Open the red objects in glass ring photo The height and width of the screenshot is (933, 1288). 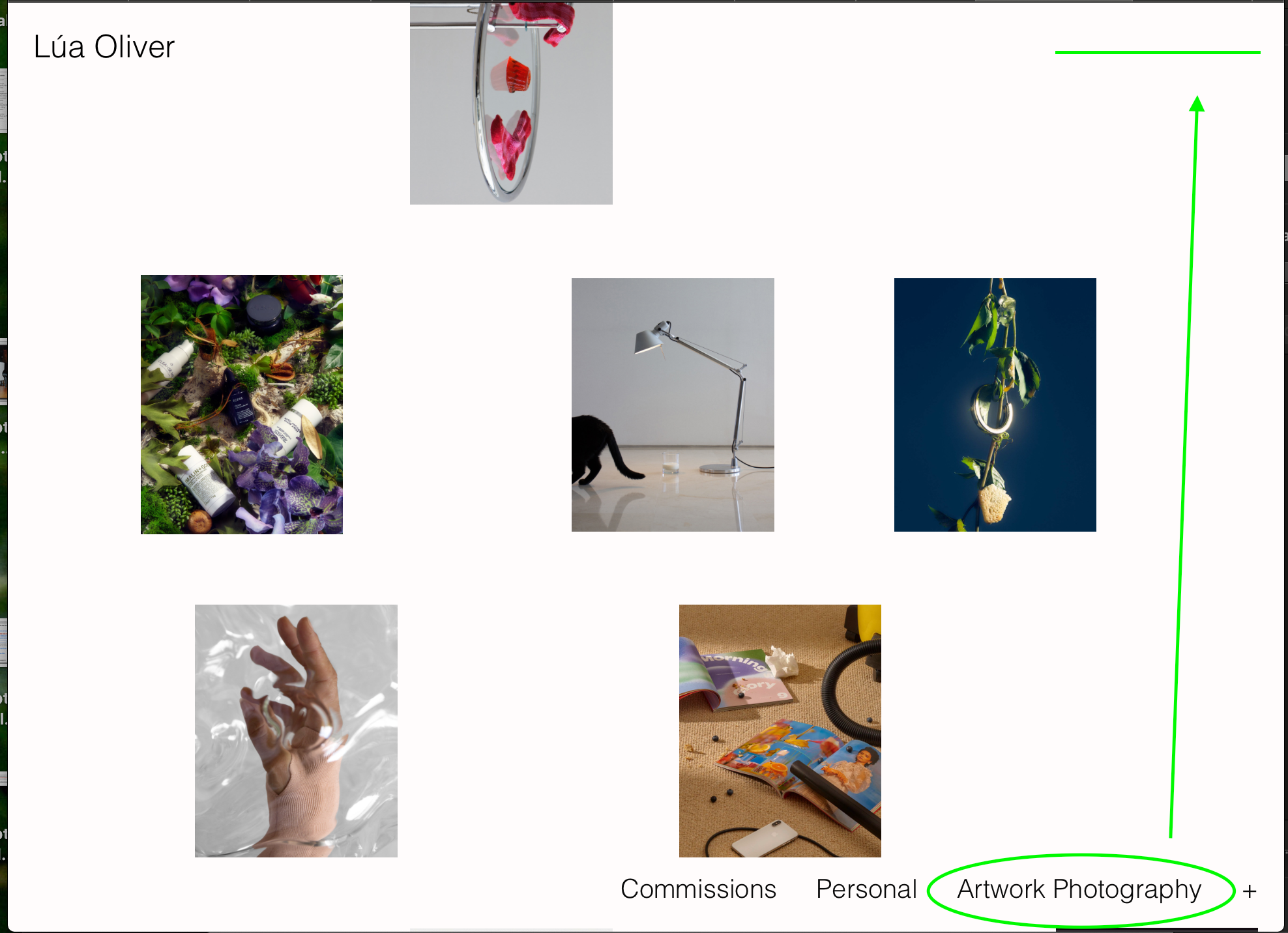tap(511, 103)
